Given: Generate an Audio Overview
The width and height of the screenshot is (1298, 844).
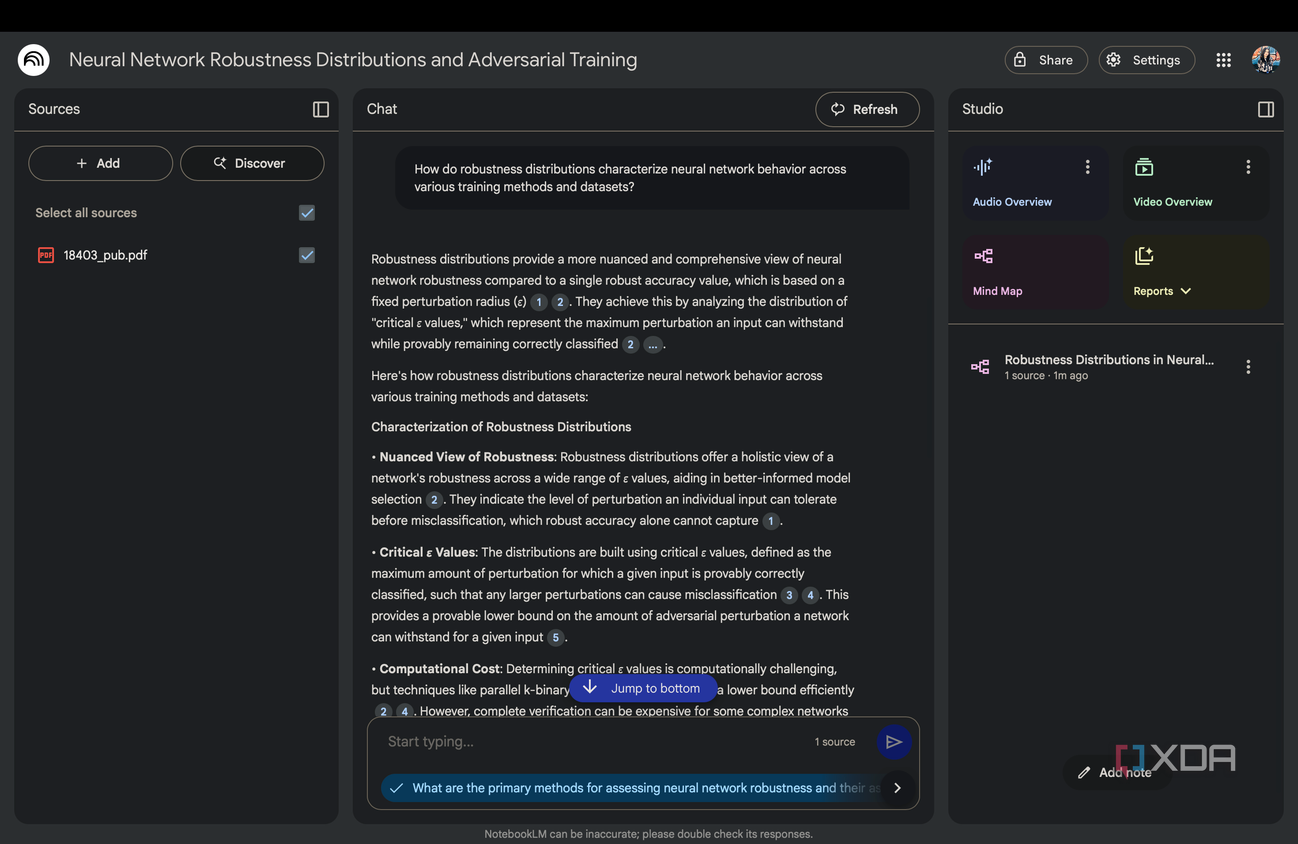Looking at the screenshot, I should 1035,183.
